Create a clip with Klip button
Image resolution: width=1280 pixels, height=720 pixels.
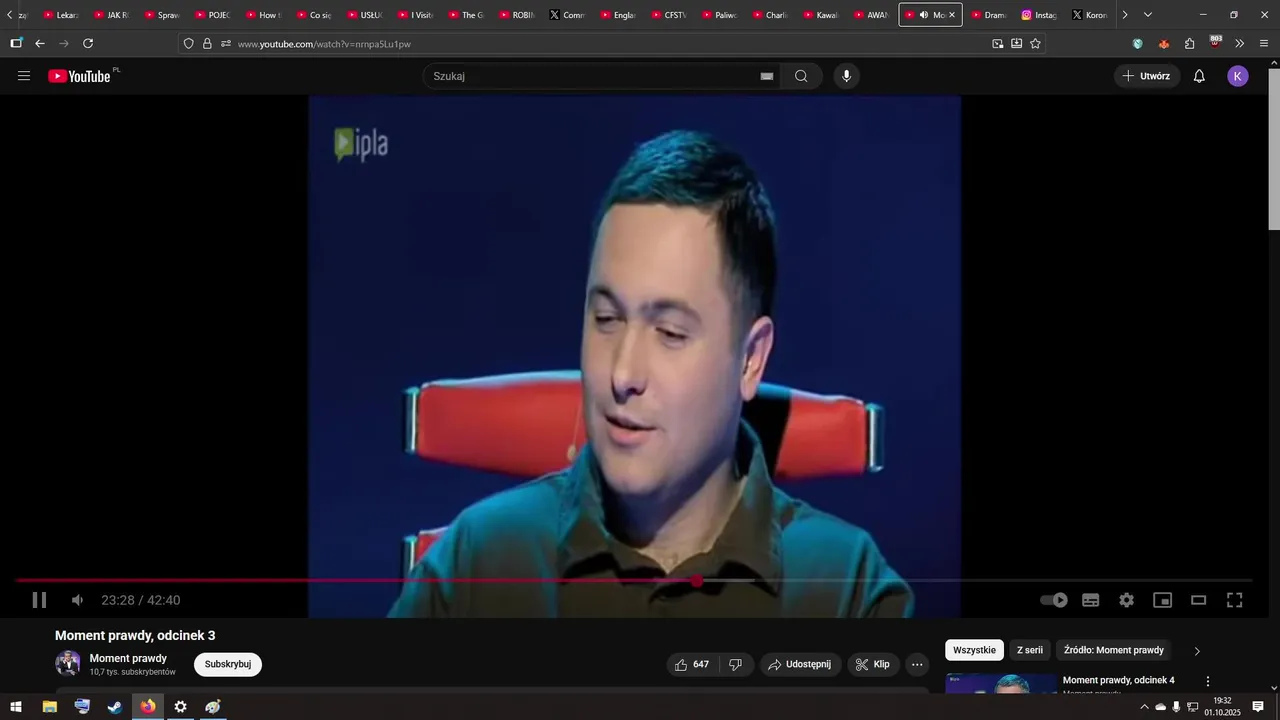click(873, 665)
